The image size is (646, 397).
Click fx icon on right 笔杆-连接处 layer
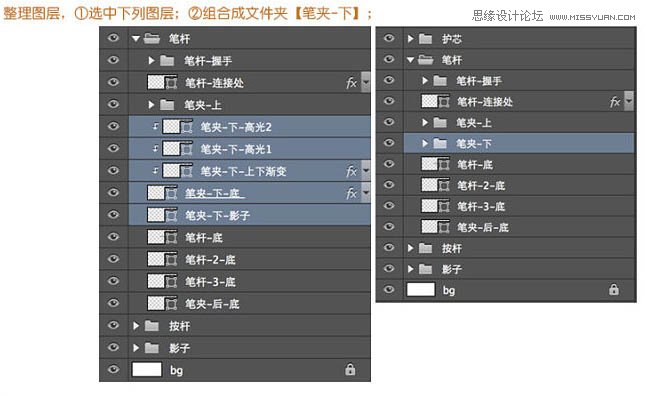click(x=615, y=102)
